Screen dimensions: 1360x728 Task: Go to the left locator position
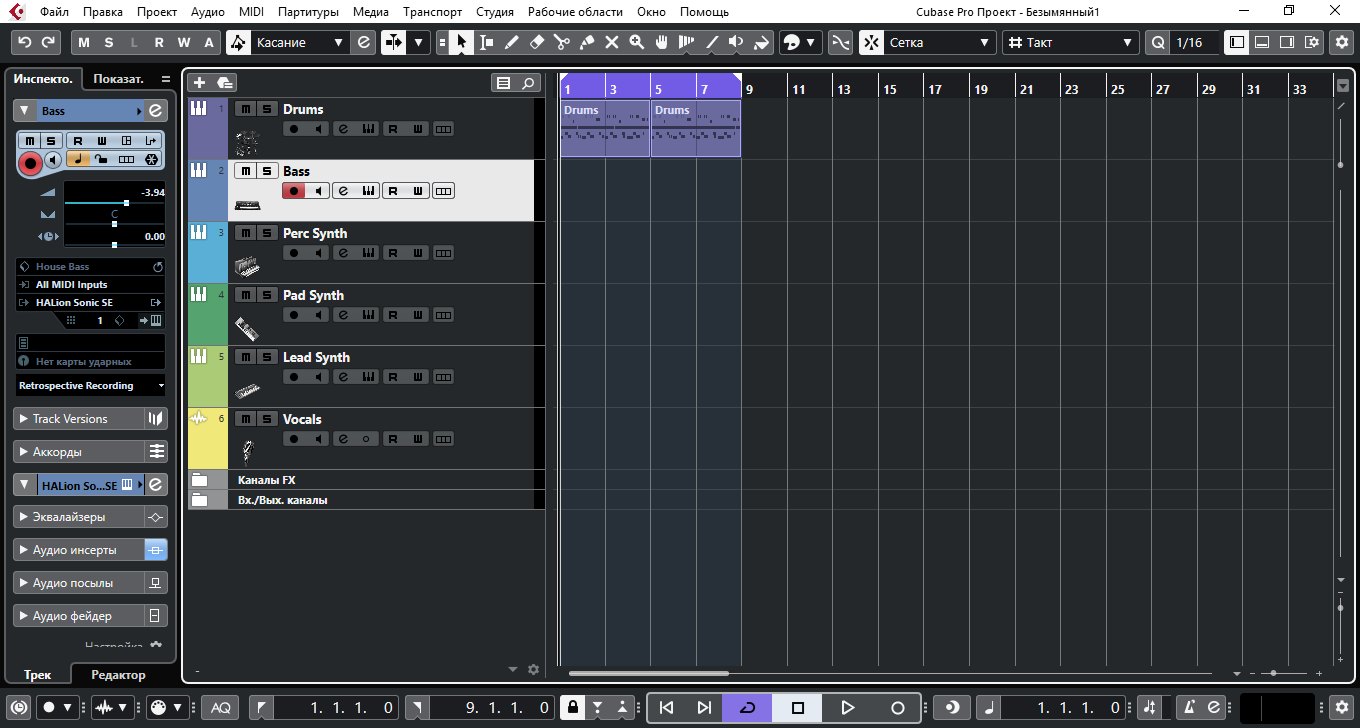click(262, 707)
